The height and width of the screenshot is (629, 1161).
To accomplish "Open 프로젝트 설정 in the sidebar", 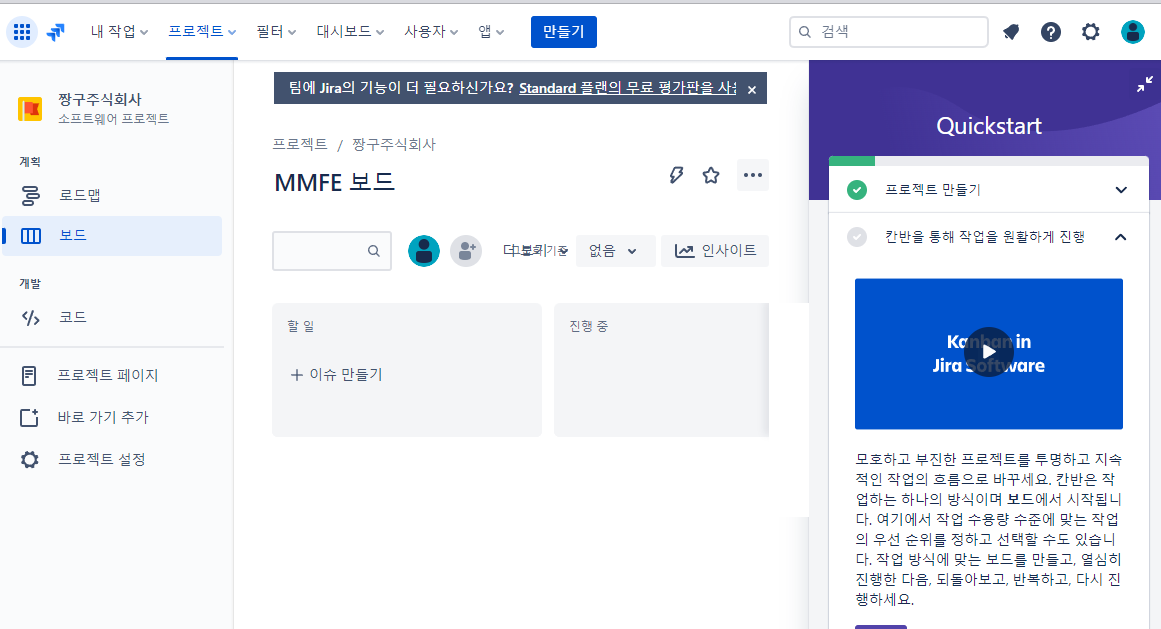I will (x=90, y=458).
